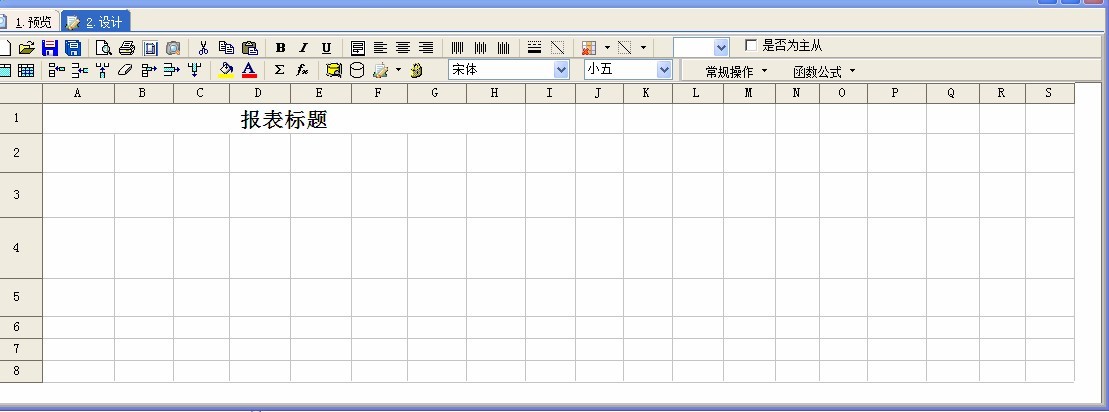Expand the empty combo box beside 是否为主从
This screenshot has height=412, width=1109.
coord(722,47)
